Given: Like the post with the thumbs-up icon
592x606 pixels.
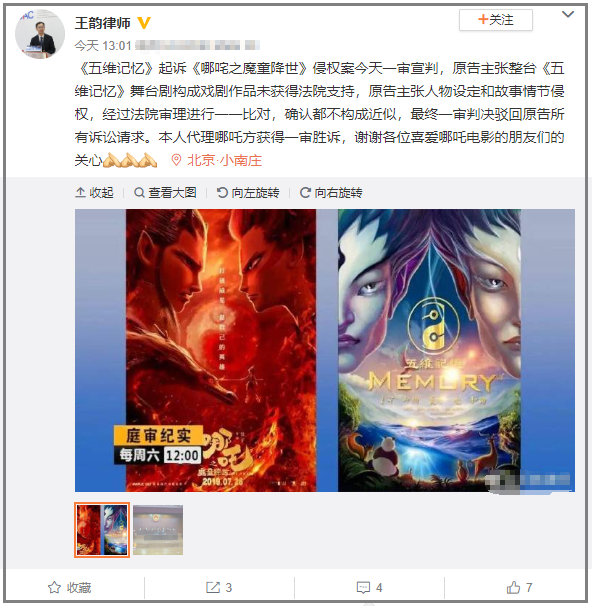Looking at the screenshot, I should [x=514, y=587].
